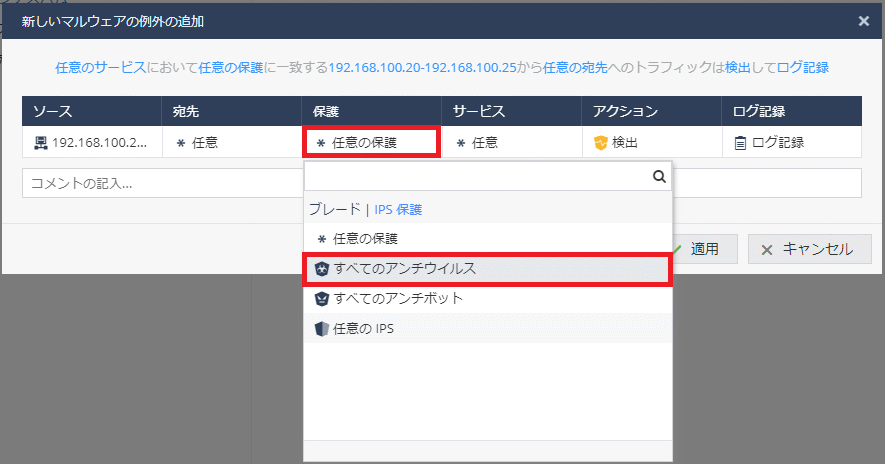Select すべてのアンチウイルス from the list
The width and height of the screenshot is (885, 464).
(404, 269)
